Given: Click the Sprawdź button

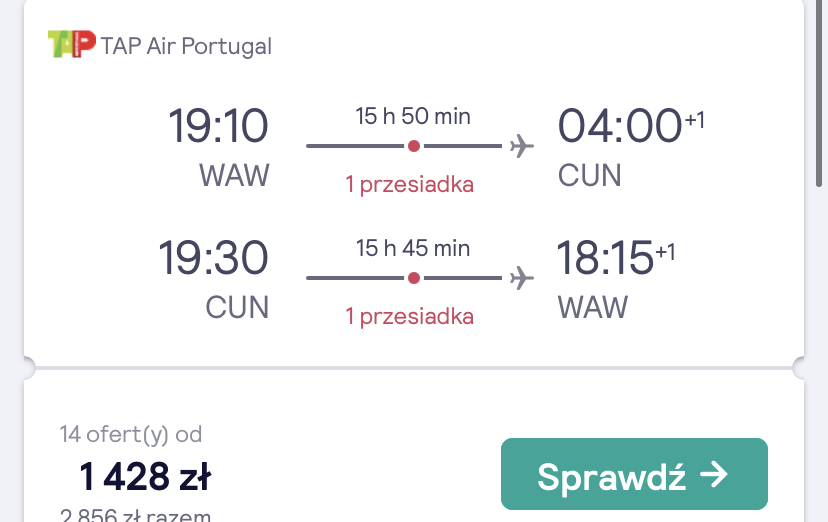Looking at the screenshot, I should pos(634,474).
